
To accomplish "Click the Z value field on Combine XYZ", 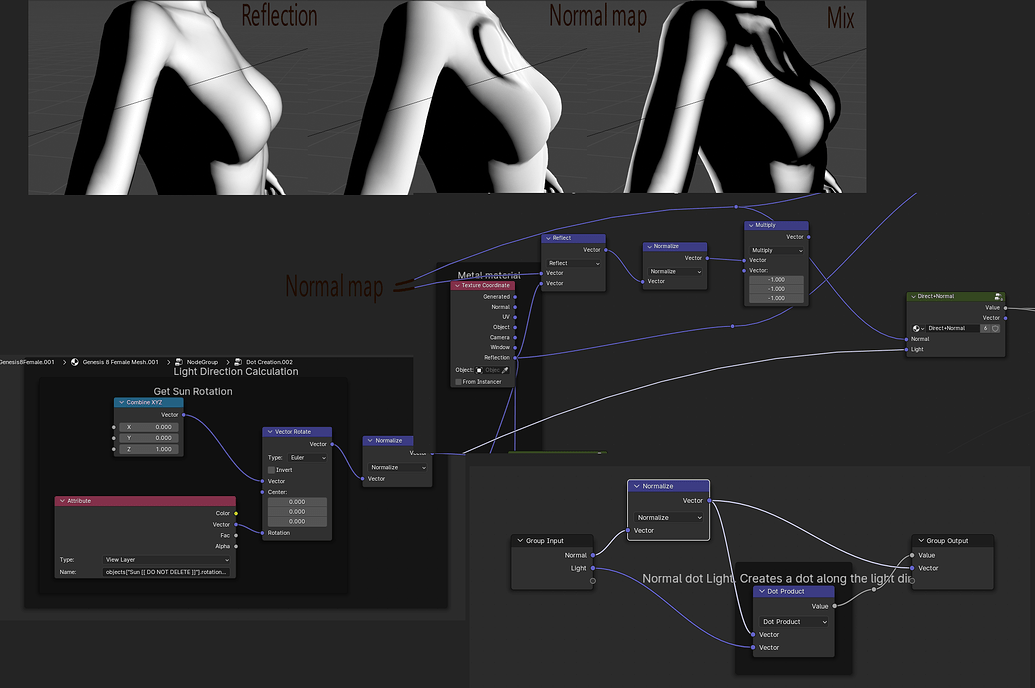I will pos(149,449).
